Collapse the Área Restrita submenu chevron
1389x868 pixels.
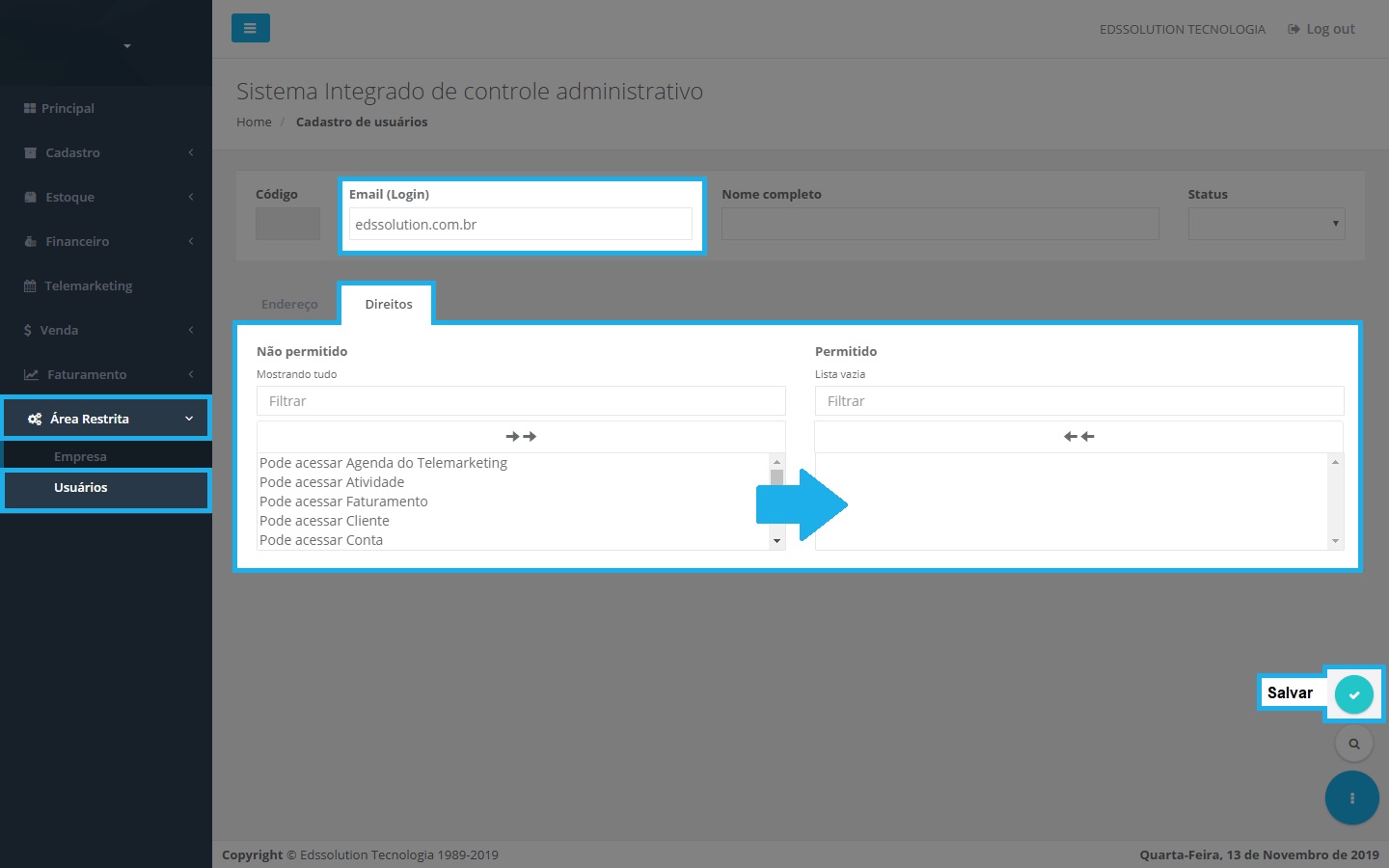(189, 419)
